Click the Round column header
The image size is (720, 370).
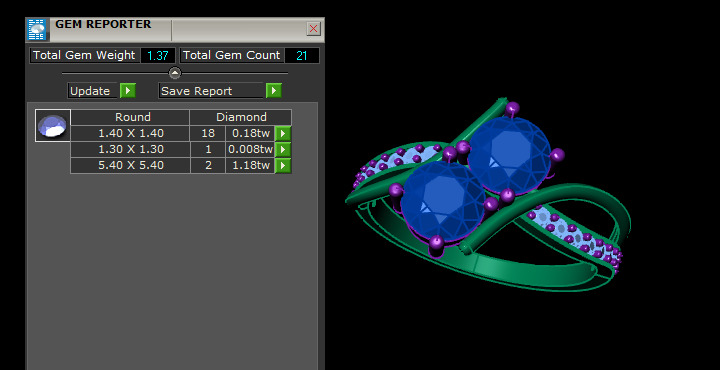tap(130, 117)
